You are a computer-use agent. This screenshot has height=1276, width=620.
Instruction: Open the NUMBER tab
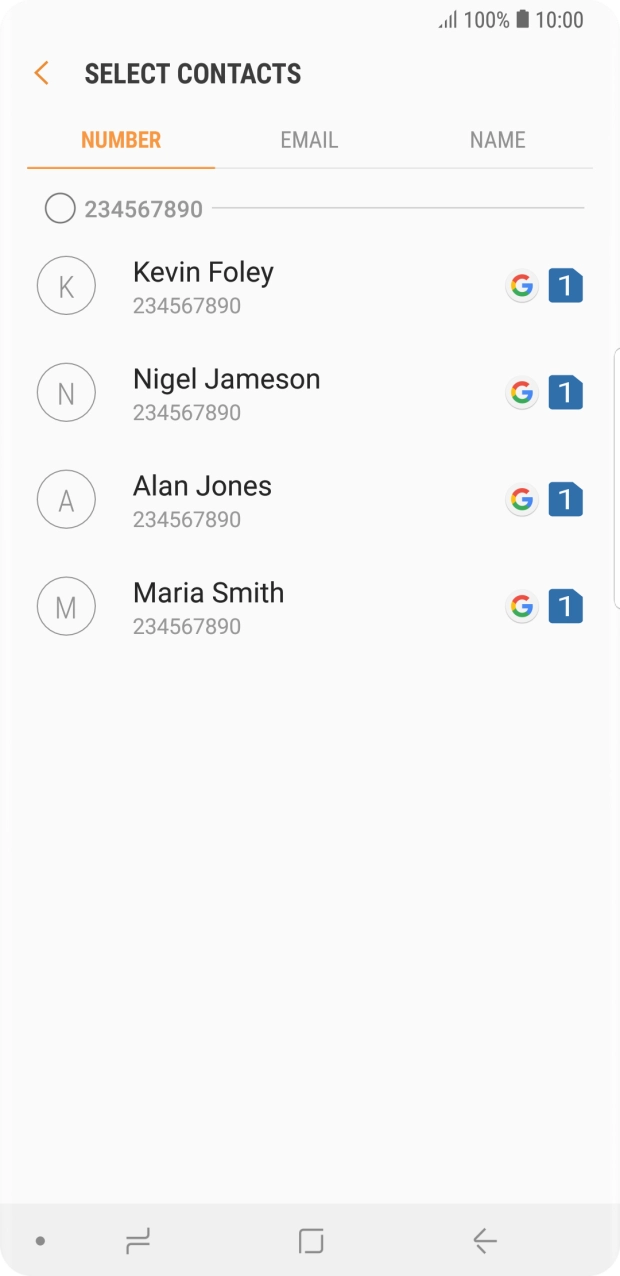click(x=121, y=140)
